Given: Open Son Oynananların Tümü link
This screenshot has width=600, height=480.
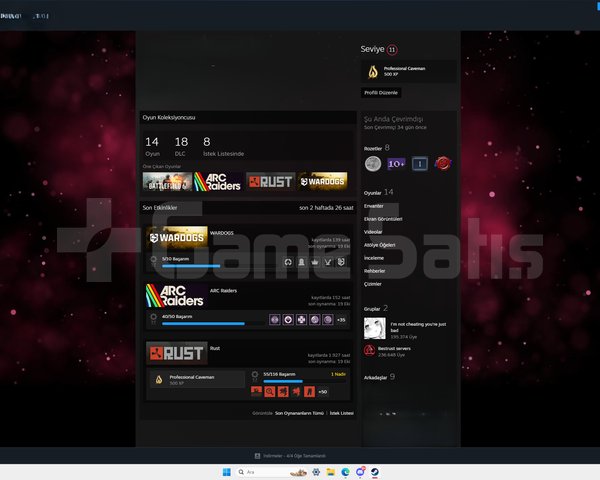Looking at the screenshot, I should pos(299,413).
